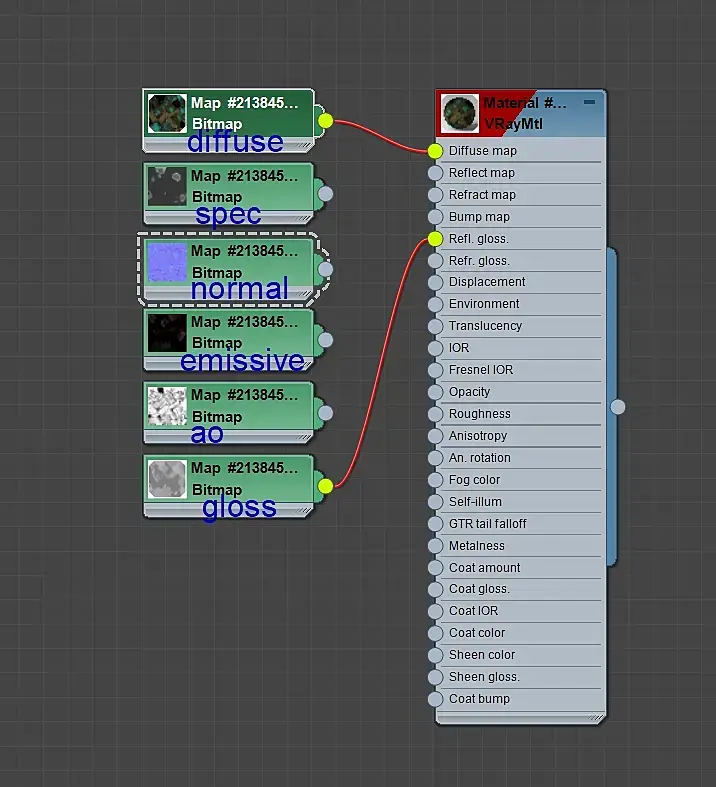The width and height of the screenshot is (716, 787).
Task: Click the Roughness input socket
Action: (x=436, y=414)
